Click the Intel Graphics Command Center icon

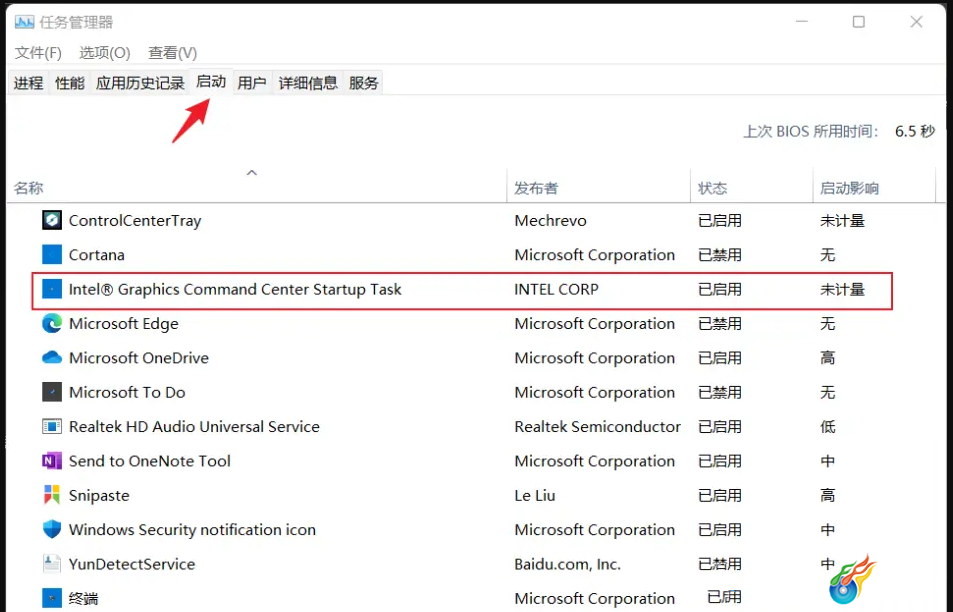[x=52, y=289]
